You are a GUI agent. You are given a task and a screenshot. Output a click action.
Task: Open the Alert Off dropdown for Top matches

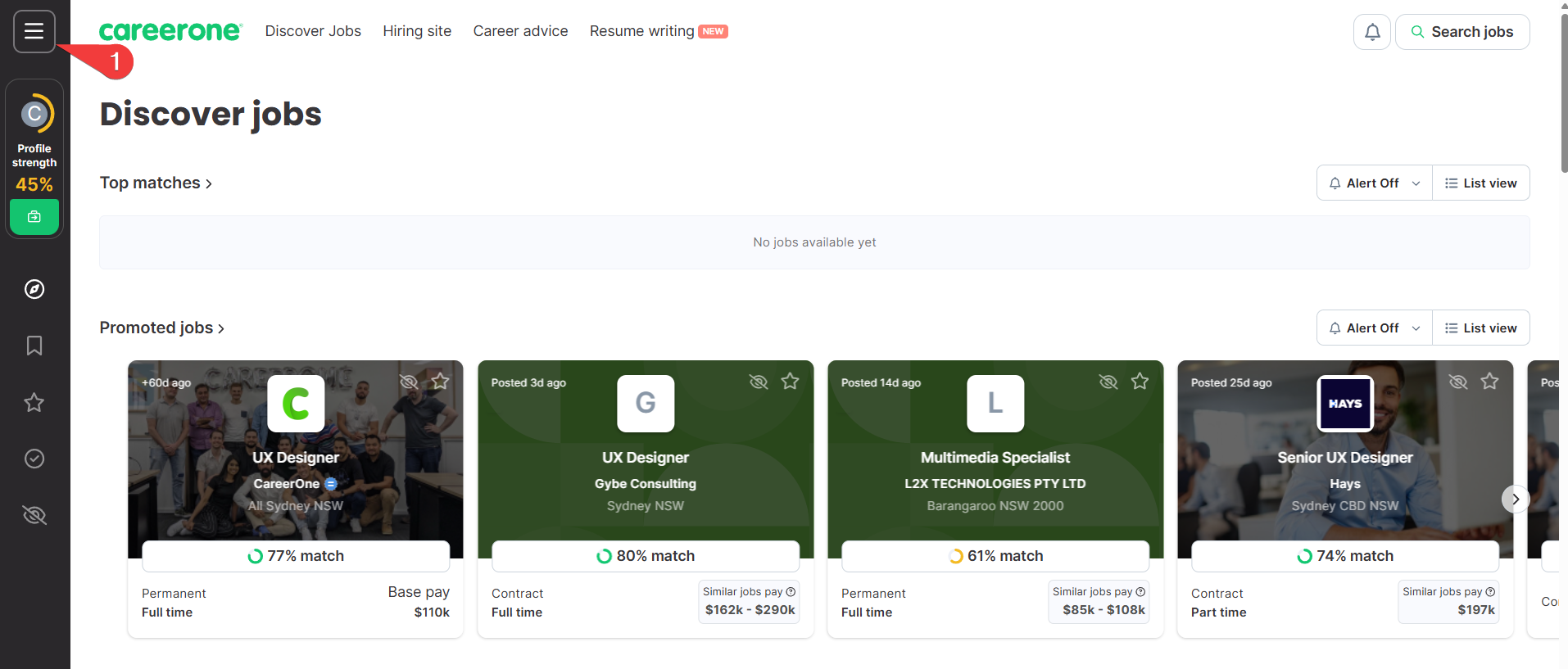[1375, 183]
